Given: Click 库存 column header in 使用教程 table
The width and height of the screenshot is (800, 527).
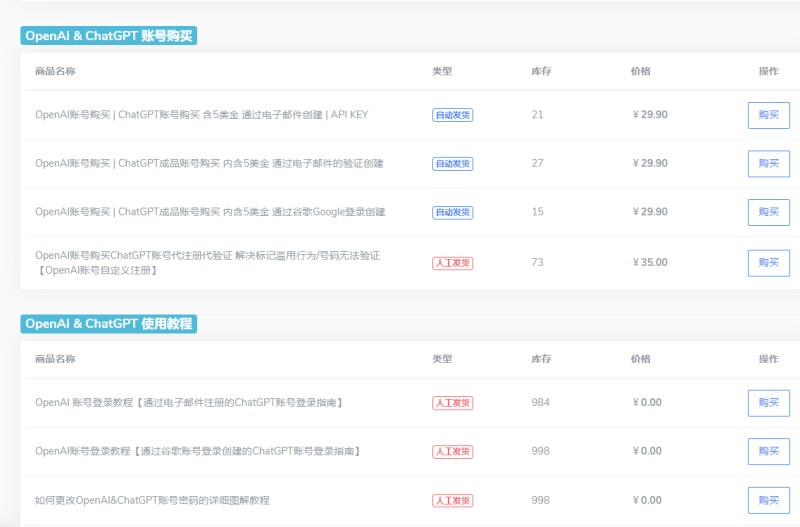Looking at the screenshot, I should (541, 359).
